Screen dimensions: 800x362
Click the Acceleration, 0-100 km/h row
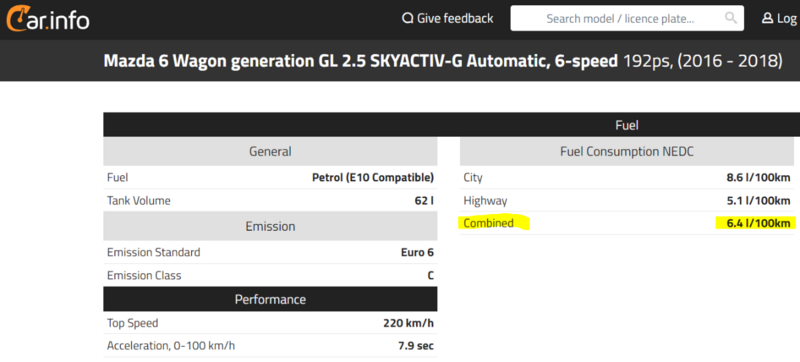point(270,346)
